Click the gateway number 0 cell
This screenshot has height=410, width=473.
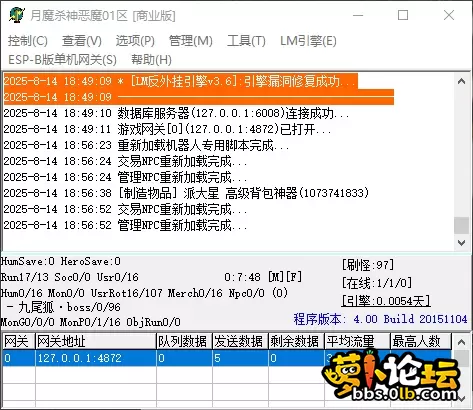pyautogui.click(x=19, y=358)
